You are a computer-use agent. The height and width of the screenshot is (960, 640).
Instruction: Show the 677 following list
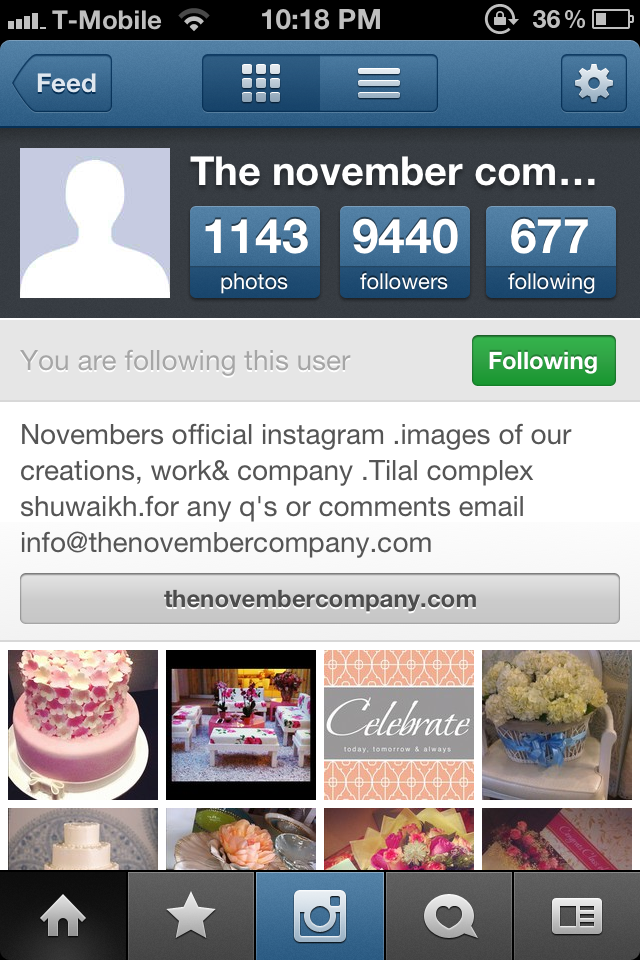(x=551, y=252)
